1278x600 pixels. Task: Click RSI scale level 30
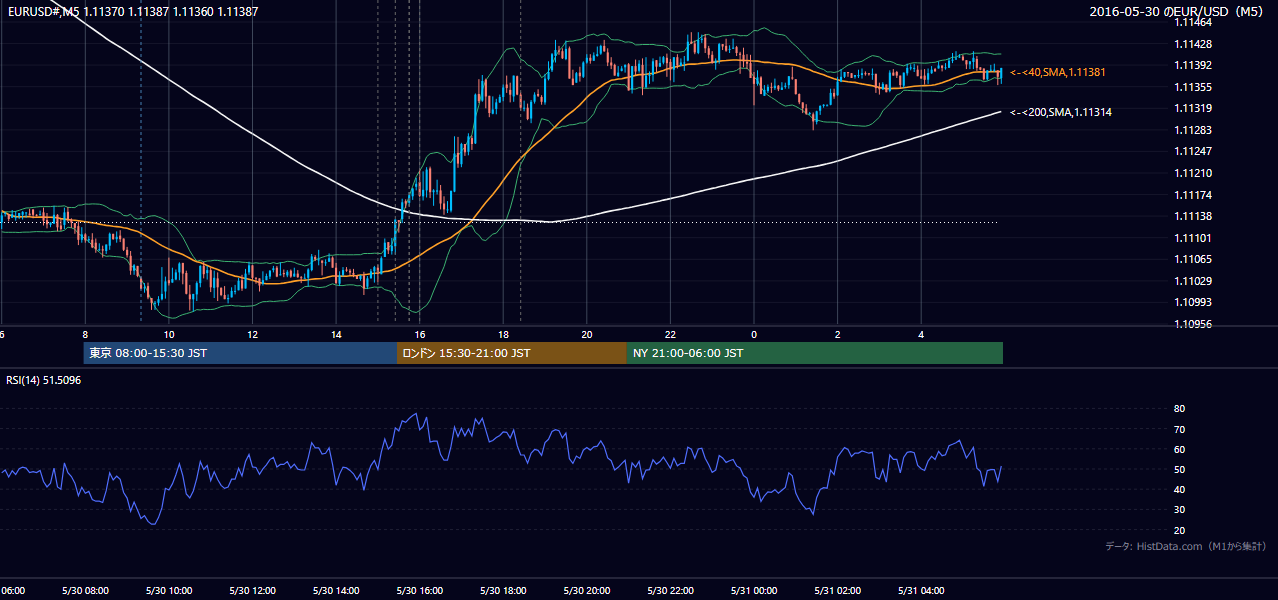[1179, 510]
